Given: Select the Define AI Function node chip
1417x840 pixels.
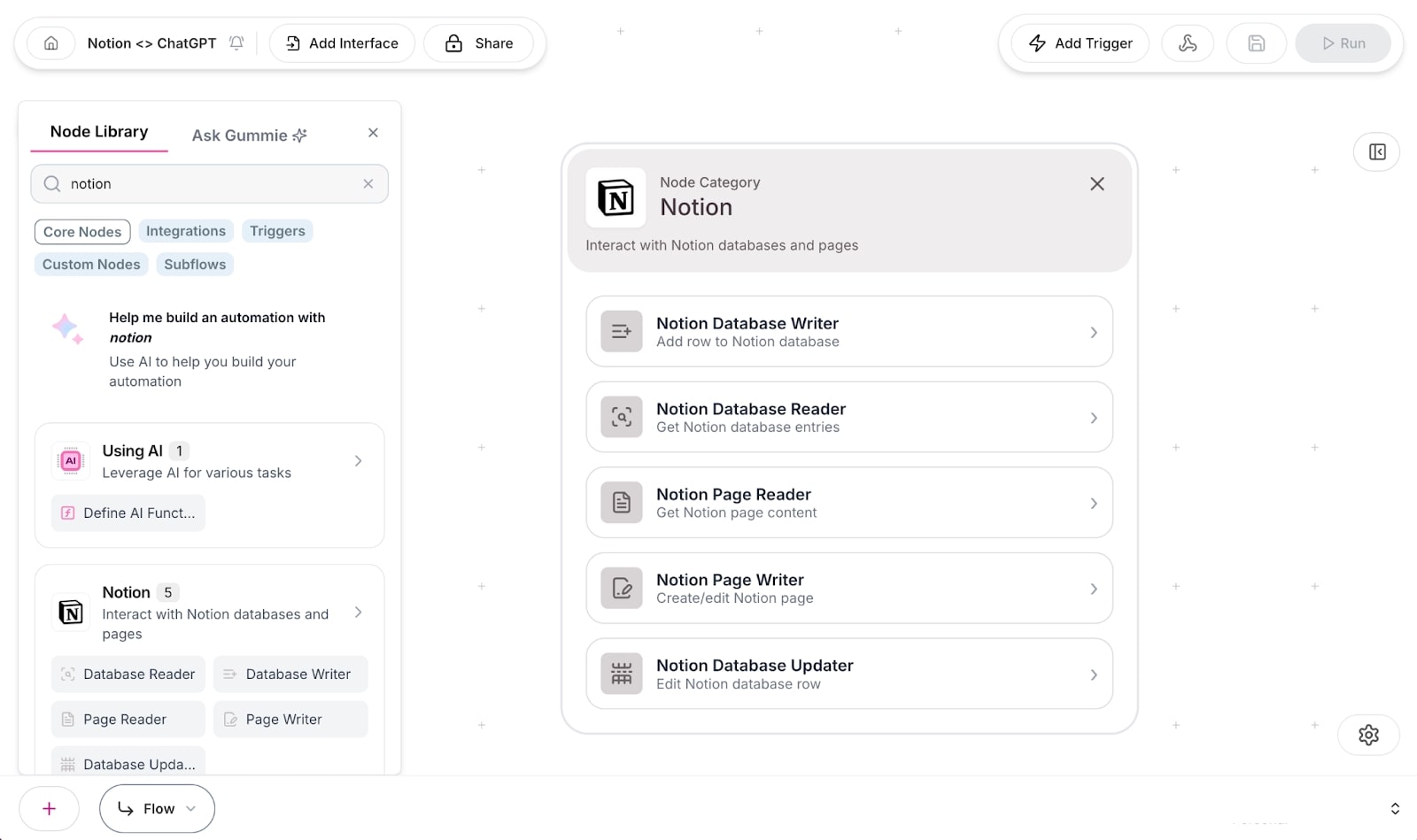Looking at the screenshot, I should (x=128, y=513).
